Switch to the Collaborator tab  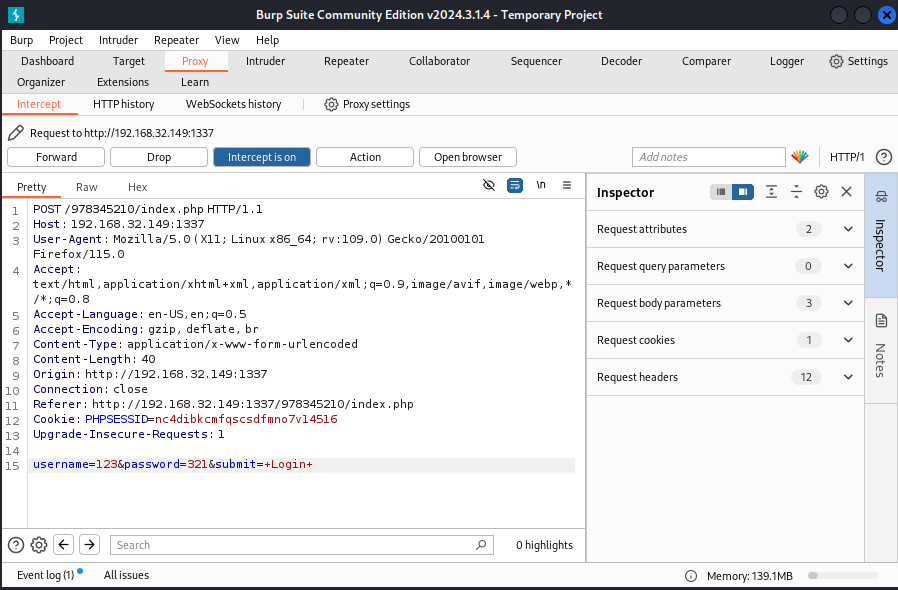click(x=439, y=61)
